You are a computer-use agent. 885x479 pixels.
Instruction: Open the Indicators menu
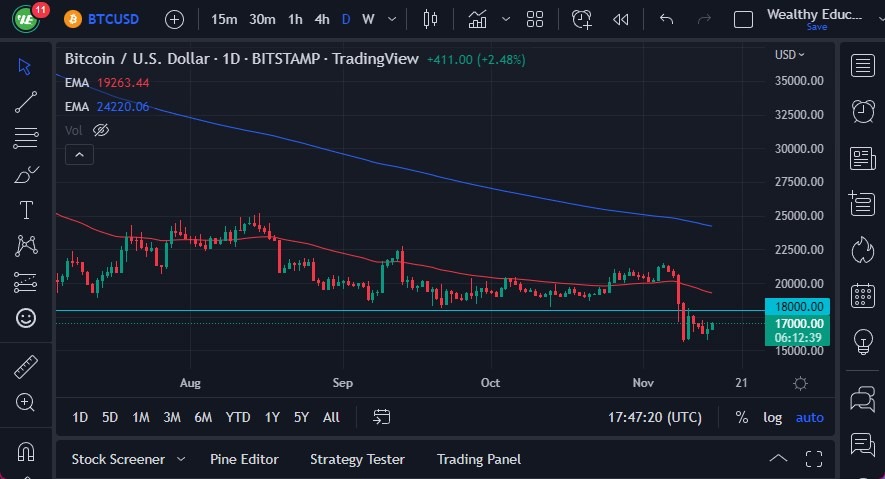[x=477, y=20]
